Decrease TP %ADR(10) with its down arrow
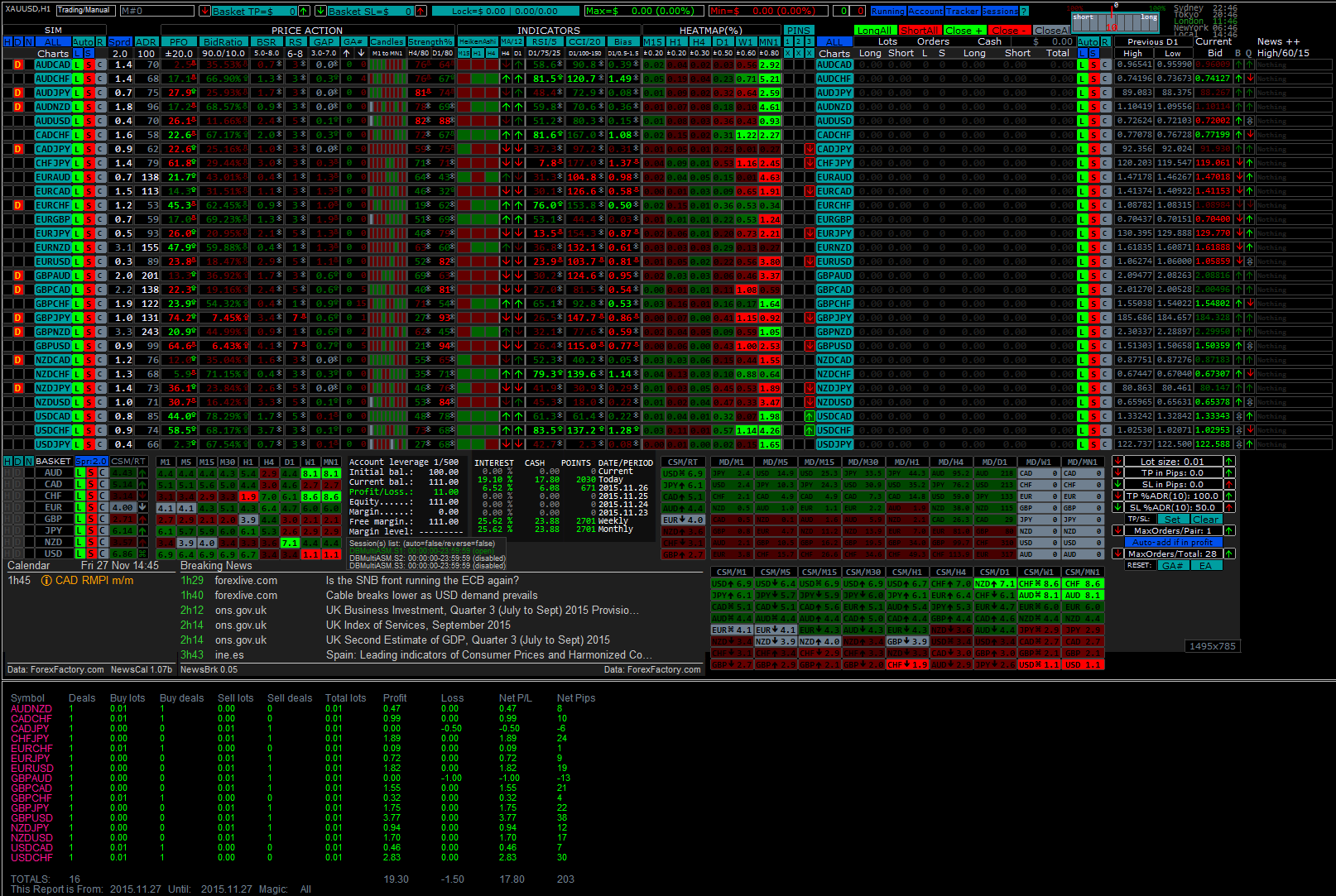Image resolution: width=1336 pixels, height=896 pixels. (1117, 496)
